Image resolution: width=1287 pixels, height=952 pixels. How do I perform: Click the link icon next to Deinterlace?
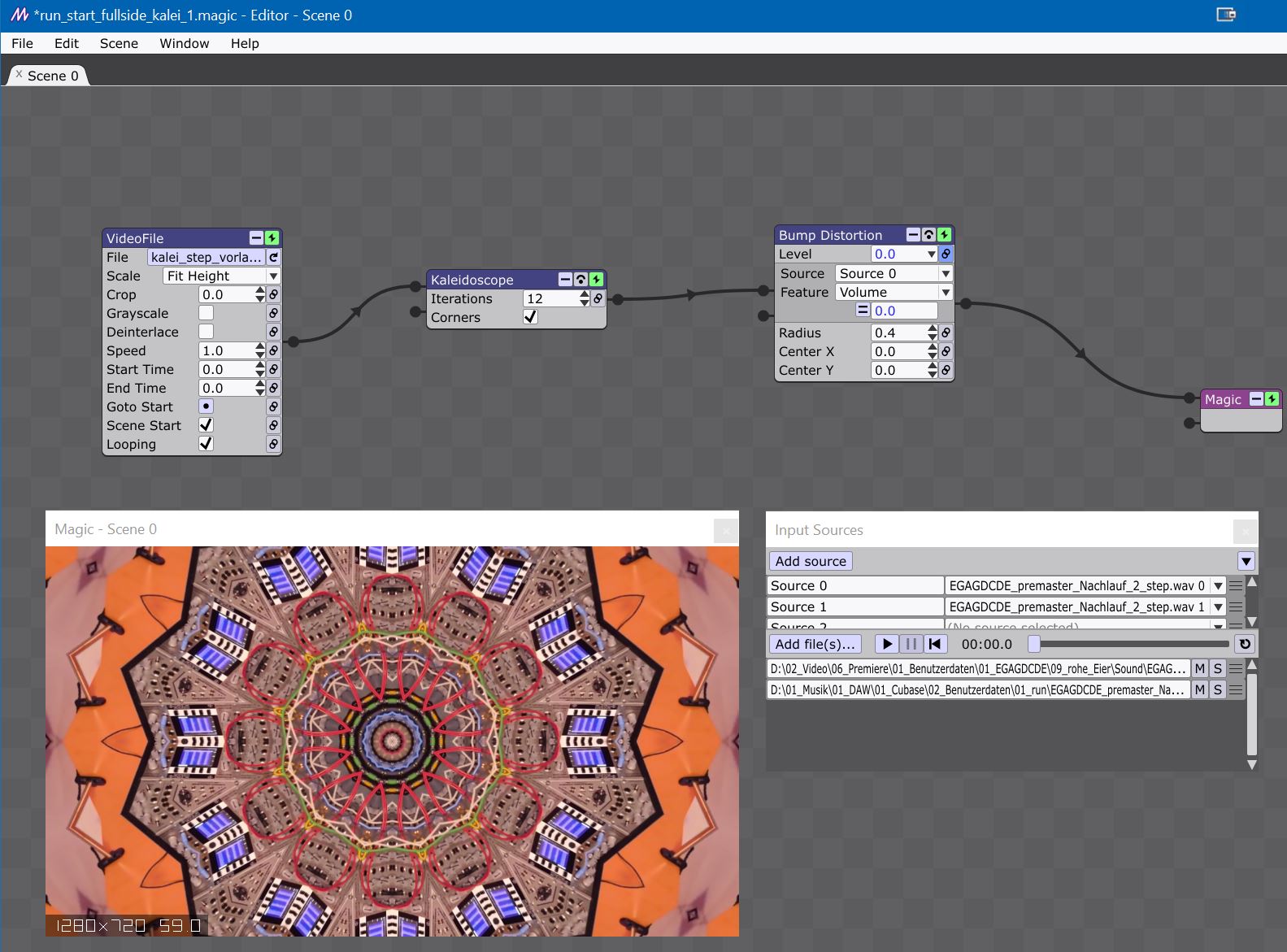(x=274, y=332)
